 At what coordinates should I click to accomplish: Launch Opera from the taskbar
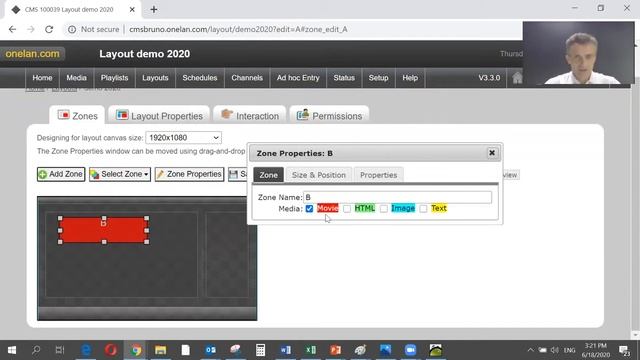pyautogui.click(x=111, y=350)
